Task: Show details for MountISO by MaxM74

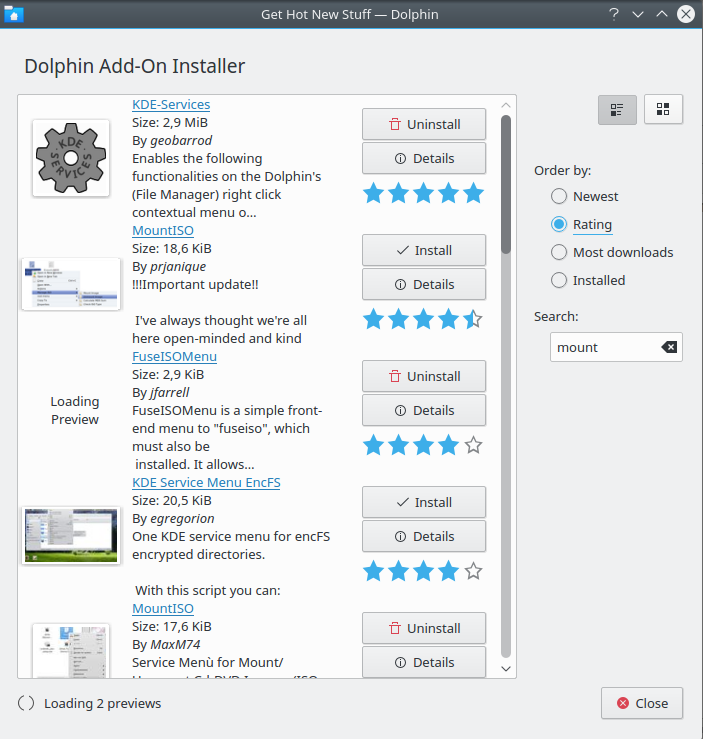Action: tap(424, 662)
